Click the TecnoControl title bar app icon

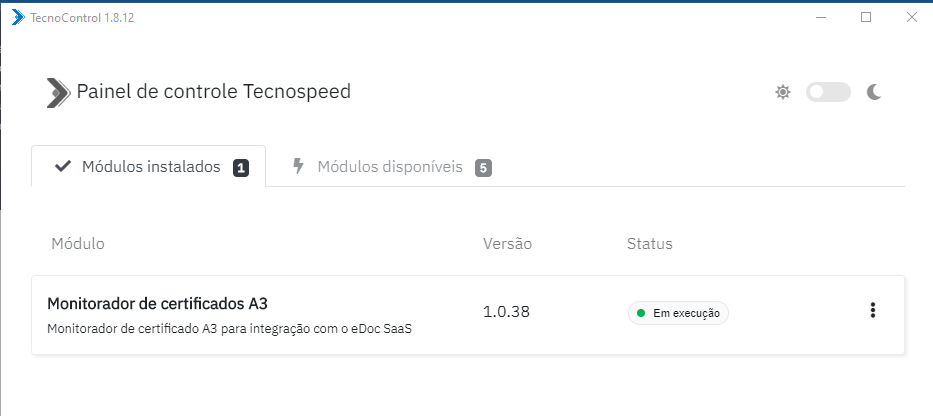(18, 17)
